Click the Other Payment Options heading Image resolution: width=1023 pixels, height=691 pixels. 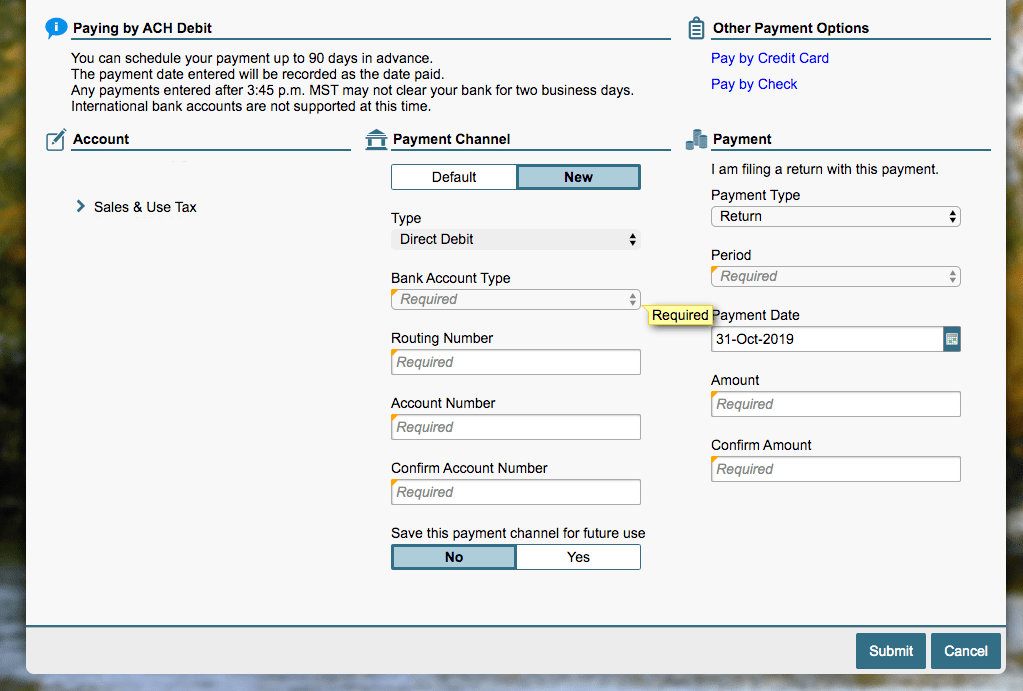(x=791, y=28)
